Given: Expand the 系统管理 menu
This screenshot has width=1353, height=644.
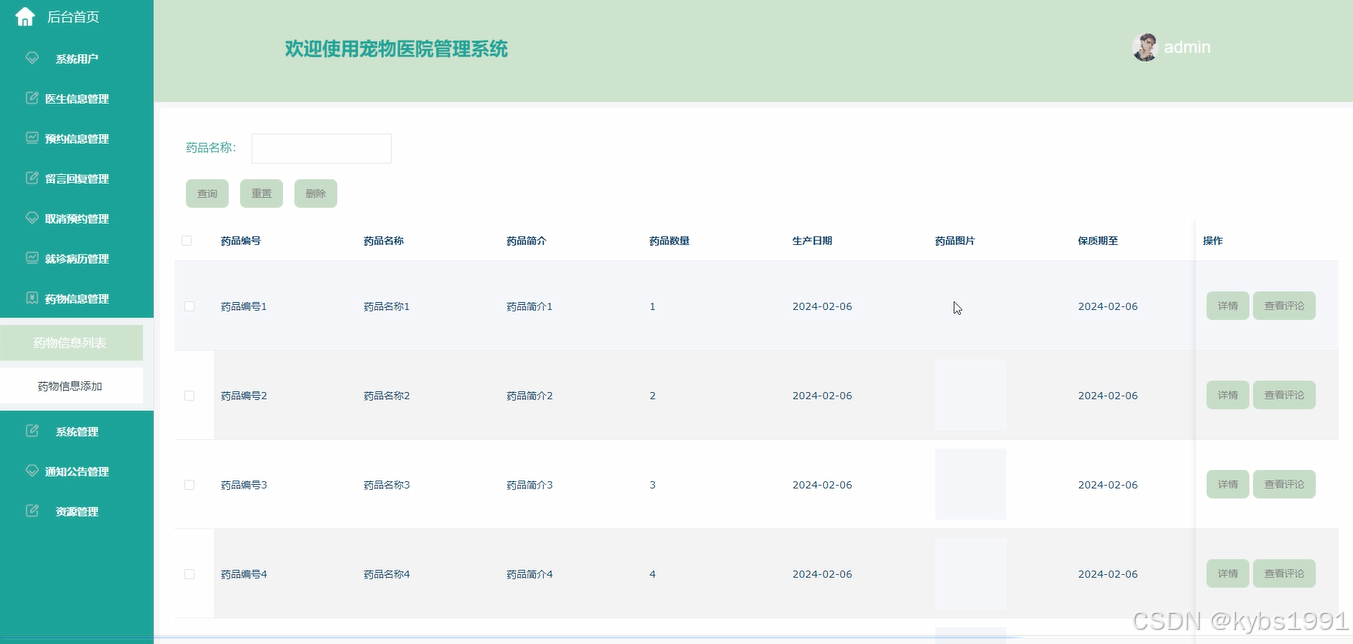Looking at the screenshot, I should point(77,432).
